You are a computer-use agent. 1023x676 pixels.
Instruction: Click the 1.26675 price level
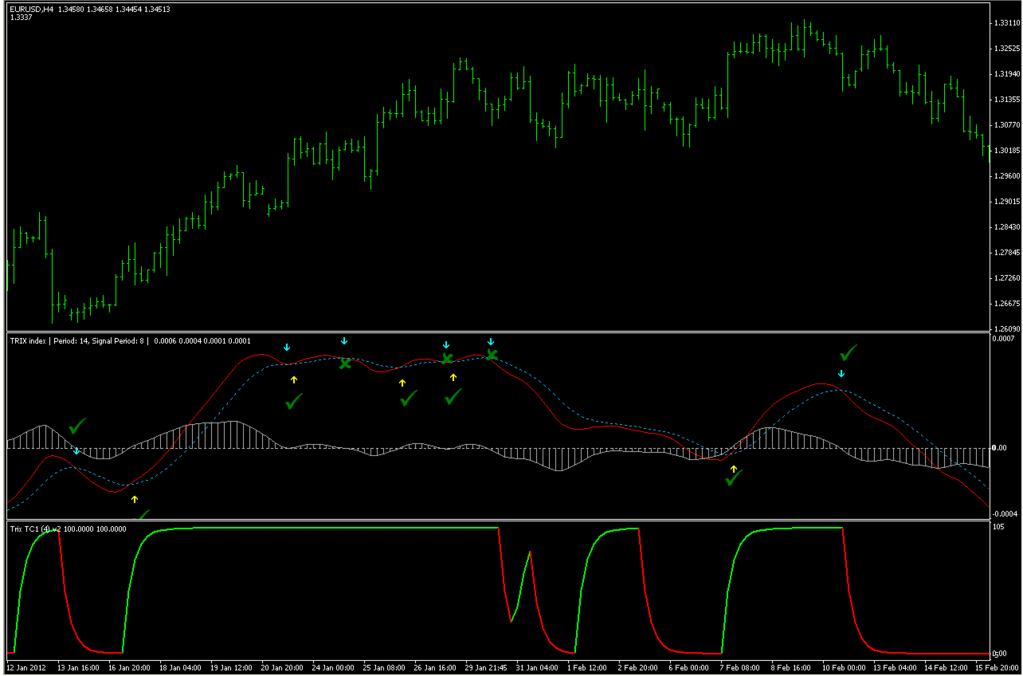point(1007,303)
